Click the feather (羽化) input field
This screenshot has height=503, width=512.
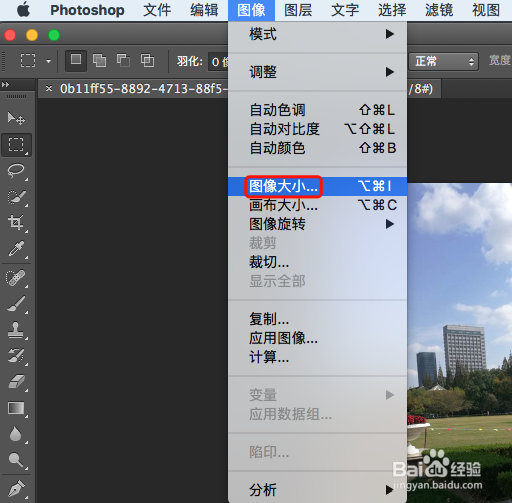tap(218, 62)
